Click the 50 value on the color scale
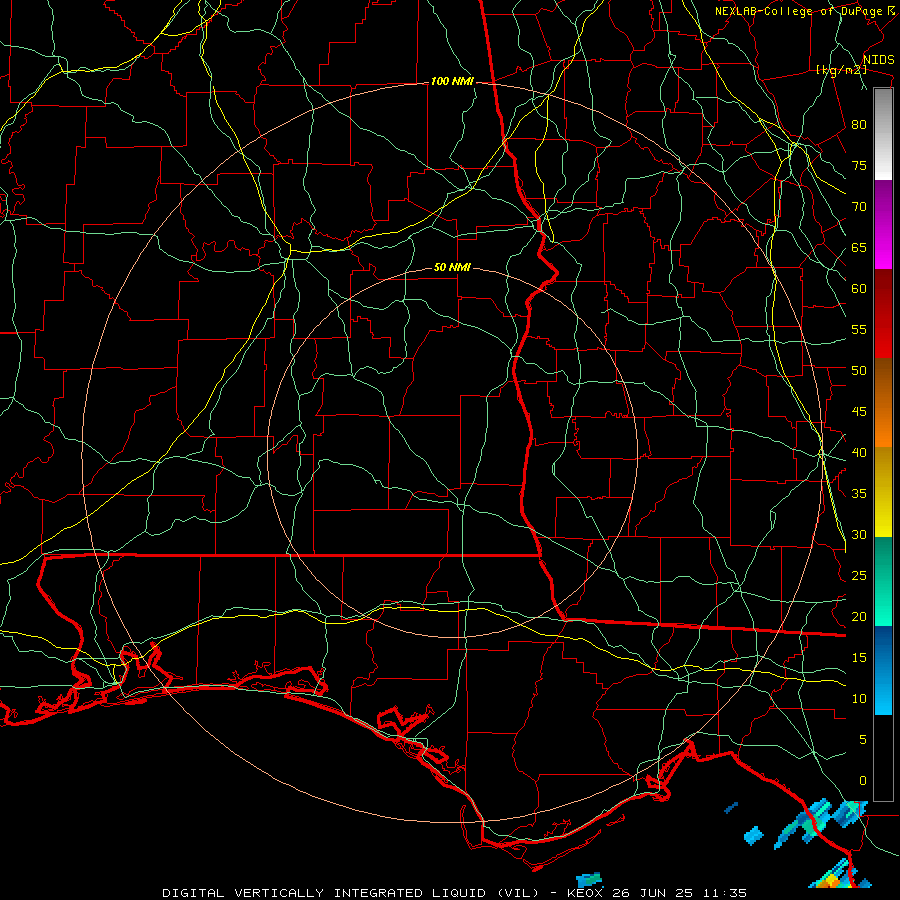The height and width of the screenshot is (900, 900). 859,371
